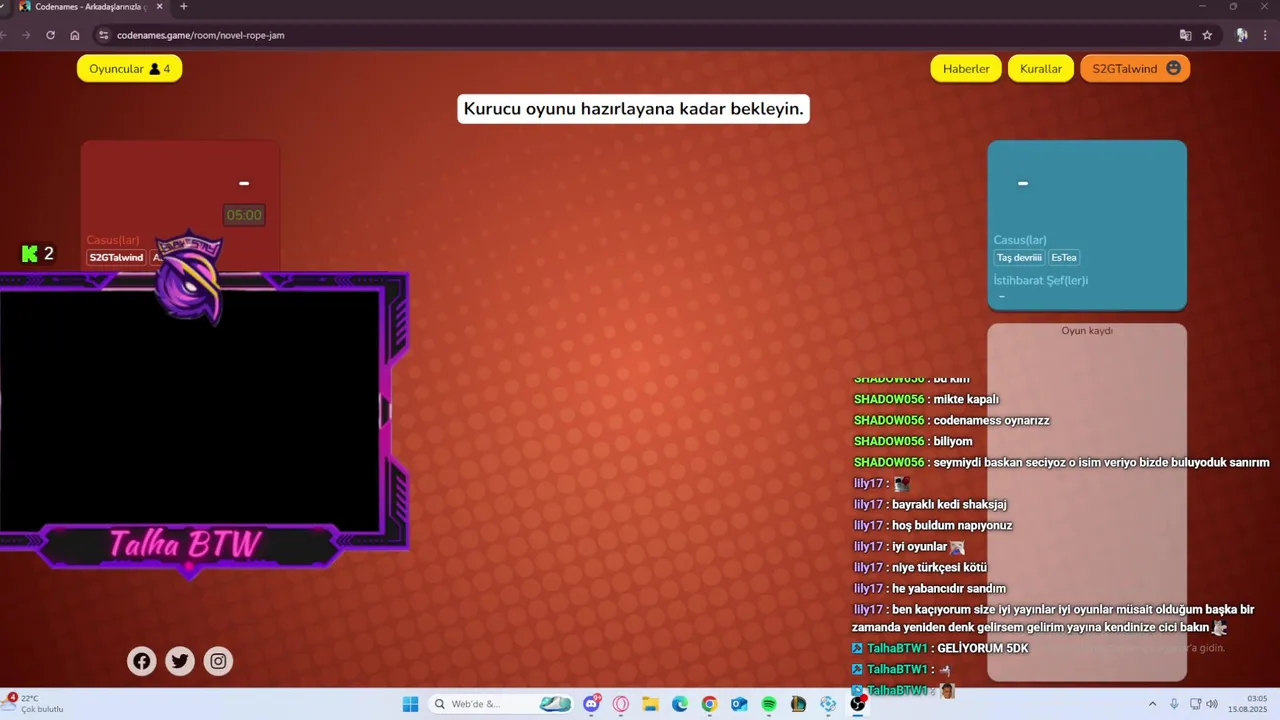
Task: Click chat message 'bayraklı kedi shaksjaj'
Action: (949, 504)
